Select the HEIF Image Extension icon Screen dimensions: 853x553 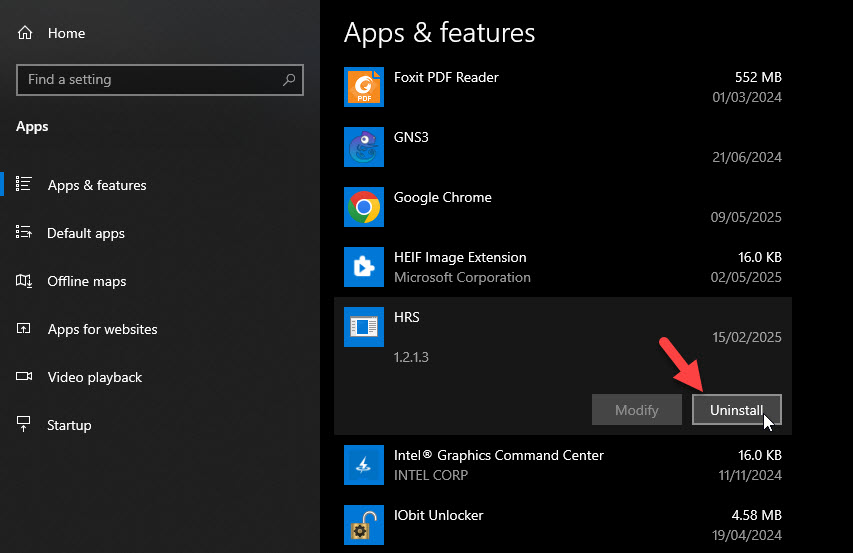(x=363, y=266)
